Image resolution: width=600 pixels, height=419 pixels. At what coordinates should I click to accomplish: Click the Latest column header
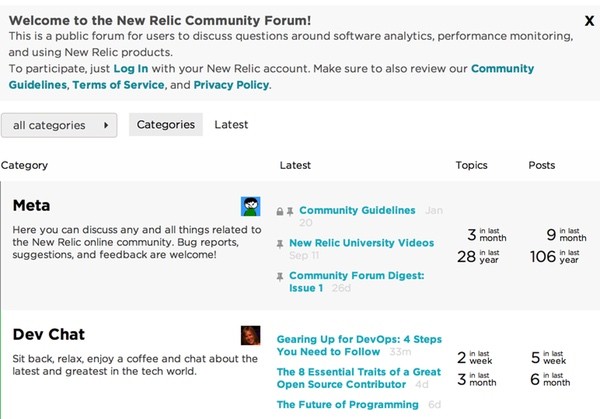point(295,165)
